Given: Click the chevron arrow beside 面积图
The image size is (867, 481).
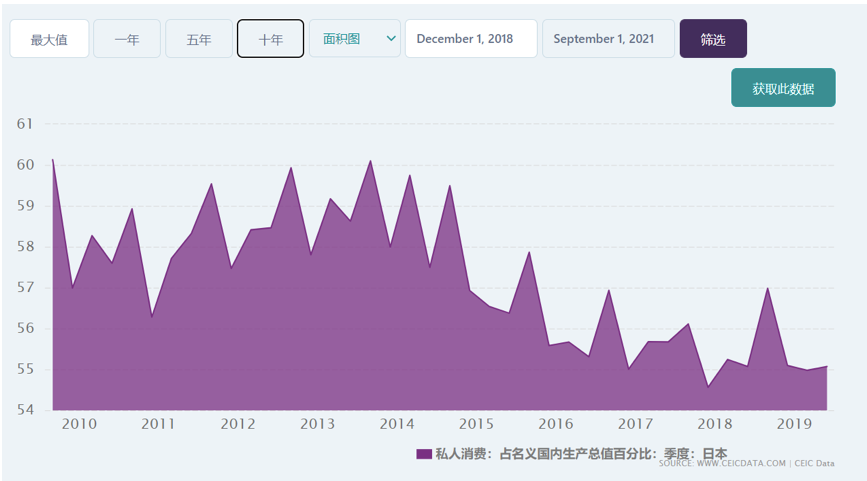Looking at the screenshot, I should [x=391, y=39].
